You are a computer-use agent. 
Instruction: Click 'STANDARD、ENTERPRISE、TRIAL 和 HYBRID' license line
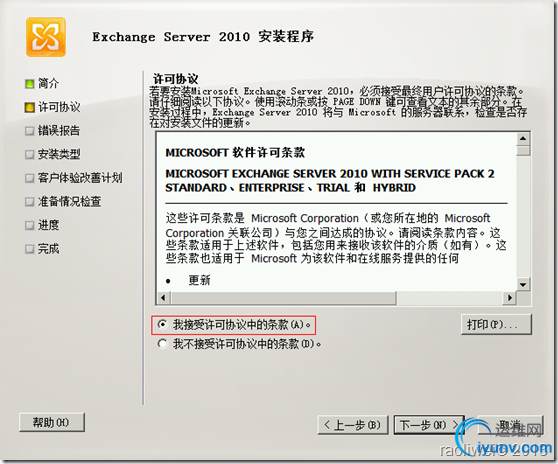(290, 188)
